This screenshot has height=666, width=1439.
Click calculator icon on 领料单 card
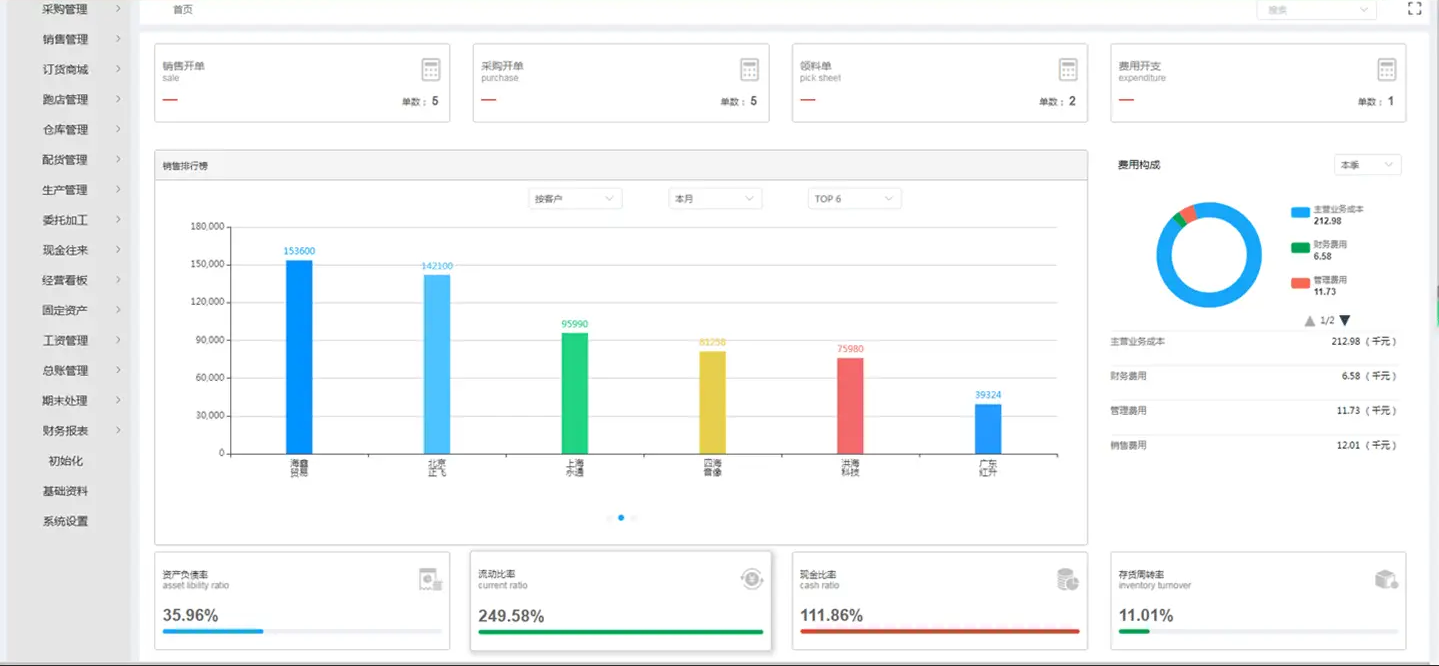pyautogui.click(x=1068, y=69)
